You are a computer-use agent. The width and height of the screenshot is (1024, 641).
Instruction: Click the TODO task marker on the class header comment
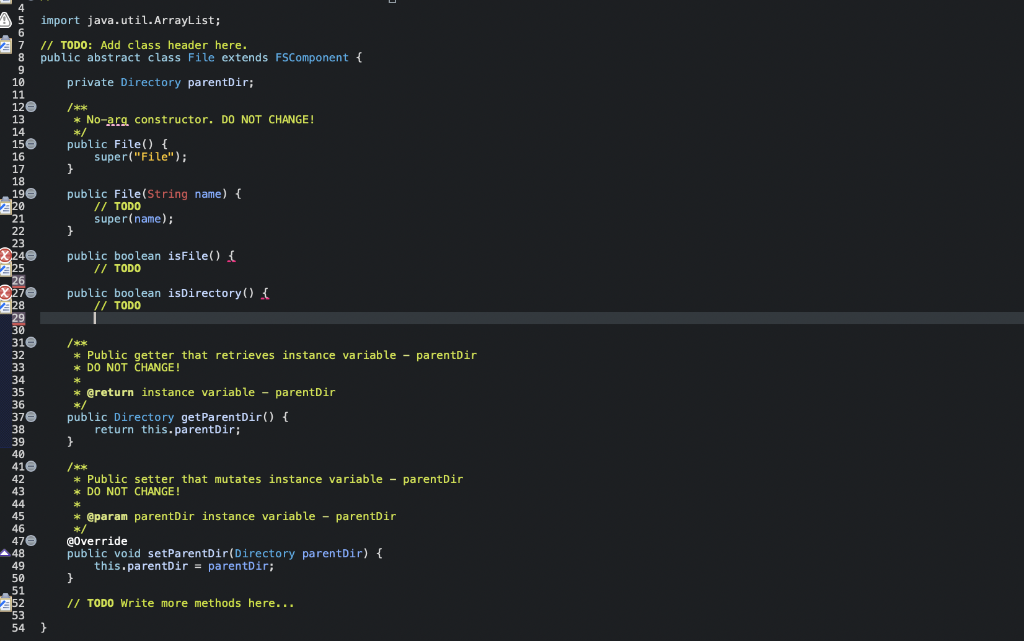coord(8,44)
